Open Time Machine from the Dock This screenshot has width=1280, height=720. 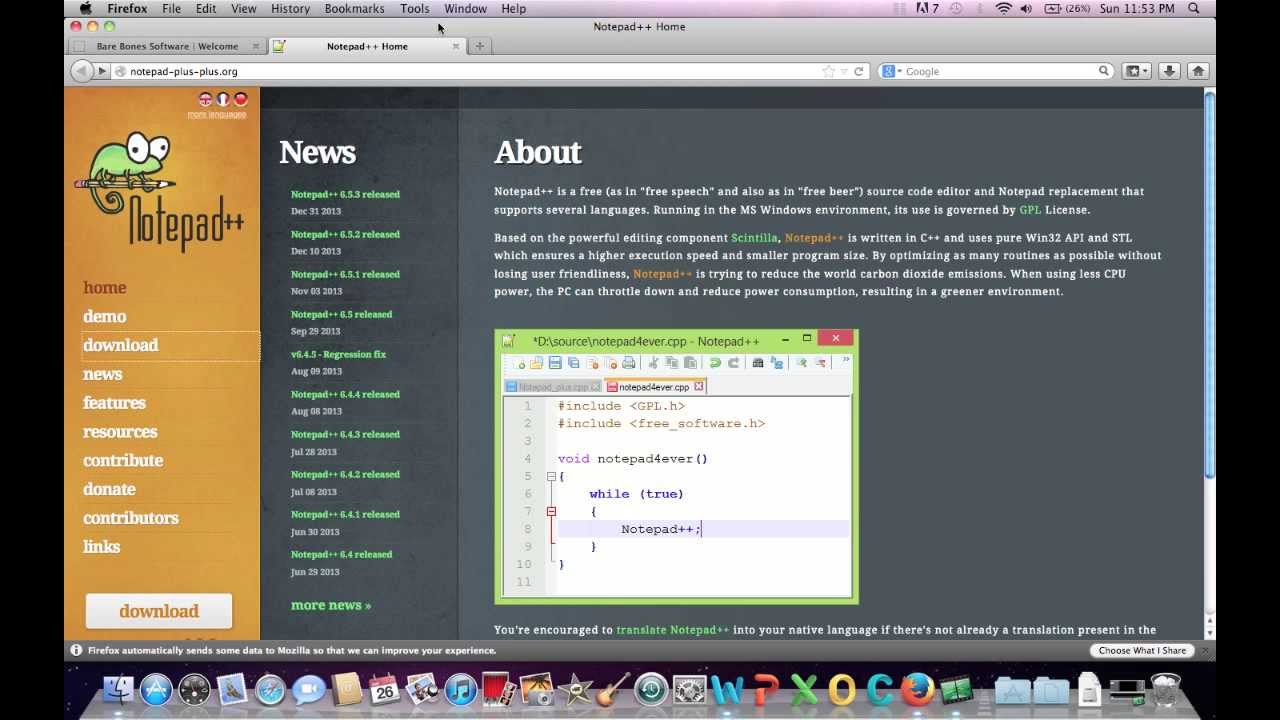point(651,690)
